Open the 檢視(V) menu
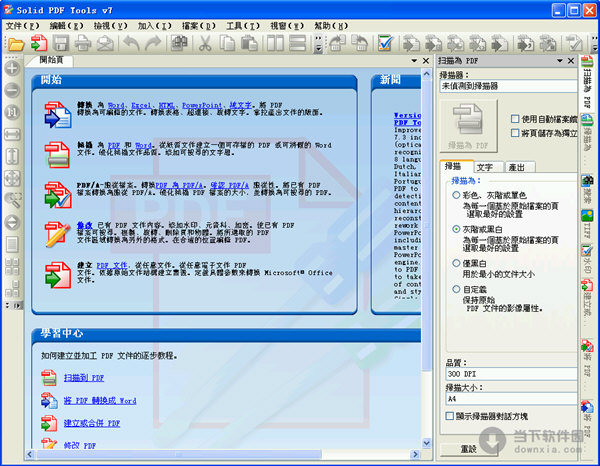Screen dimensions: 600x466 (x=111, y=26)
